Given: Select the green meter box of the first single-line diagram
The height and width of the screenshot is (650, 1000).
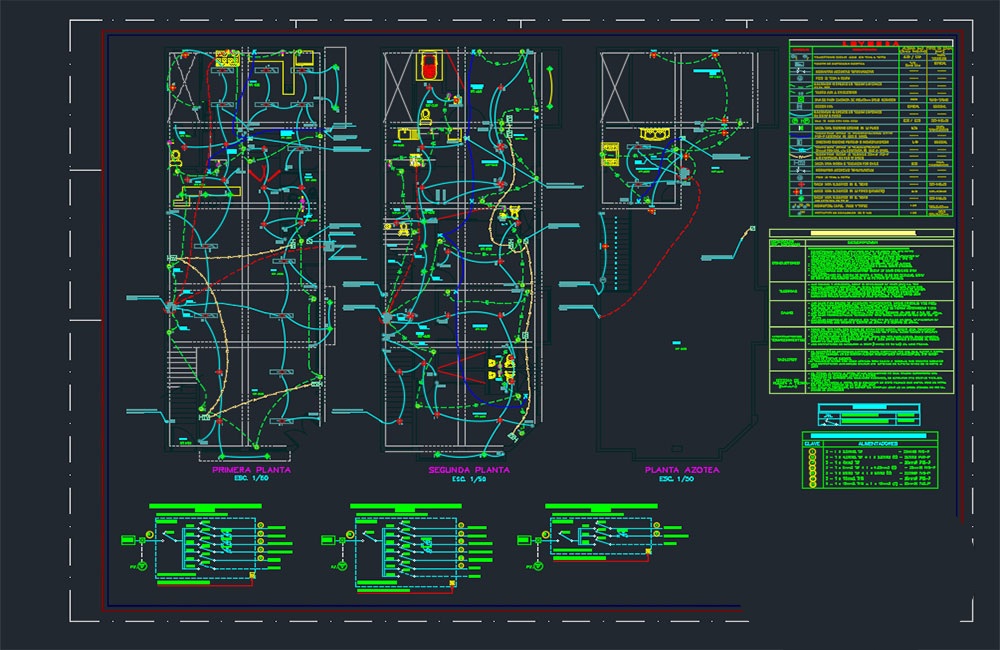Looking at the screenshot, I should [128, 540].
